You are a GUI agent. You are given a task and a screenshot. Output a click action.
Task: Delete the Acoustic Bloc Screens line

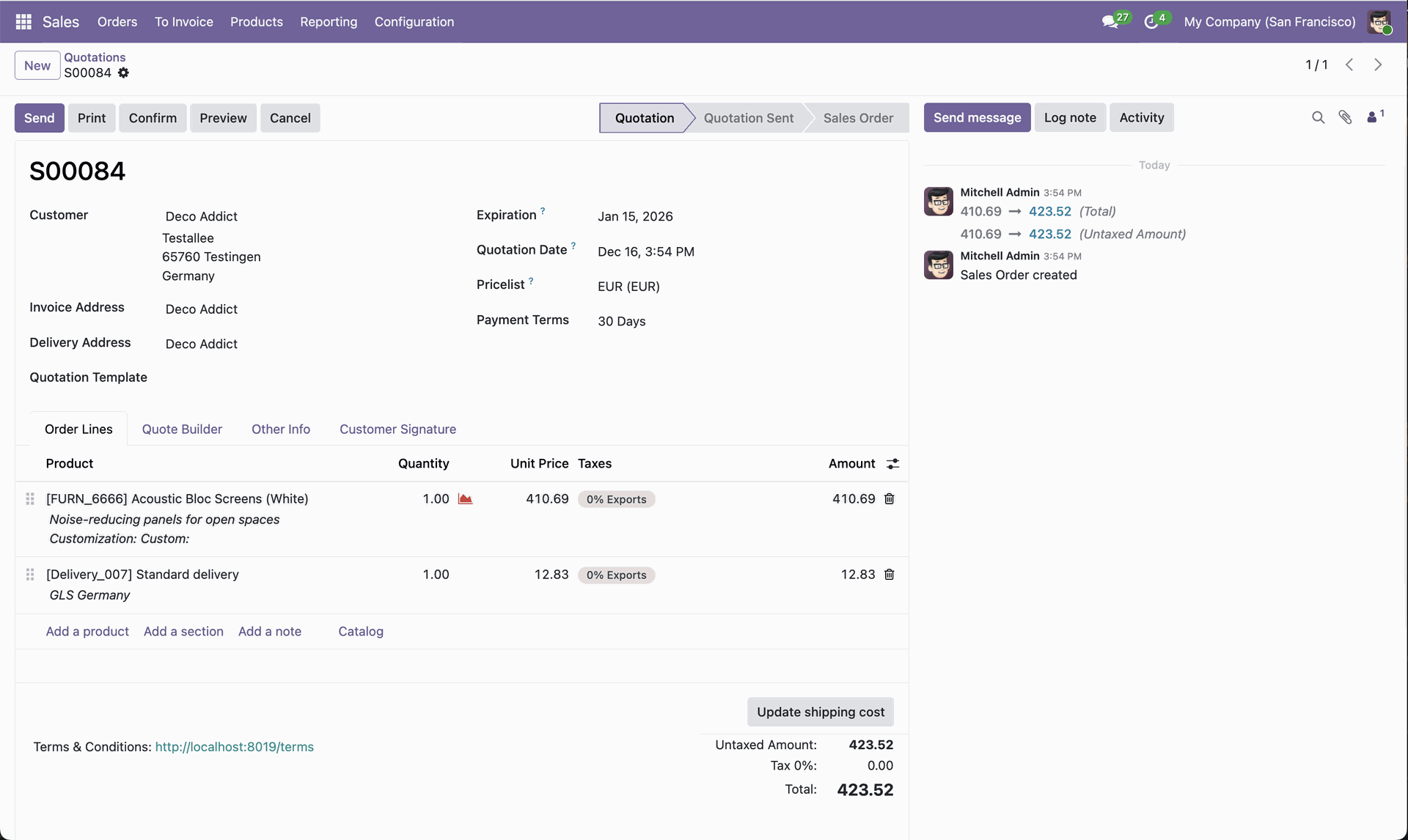click(889, 499)
